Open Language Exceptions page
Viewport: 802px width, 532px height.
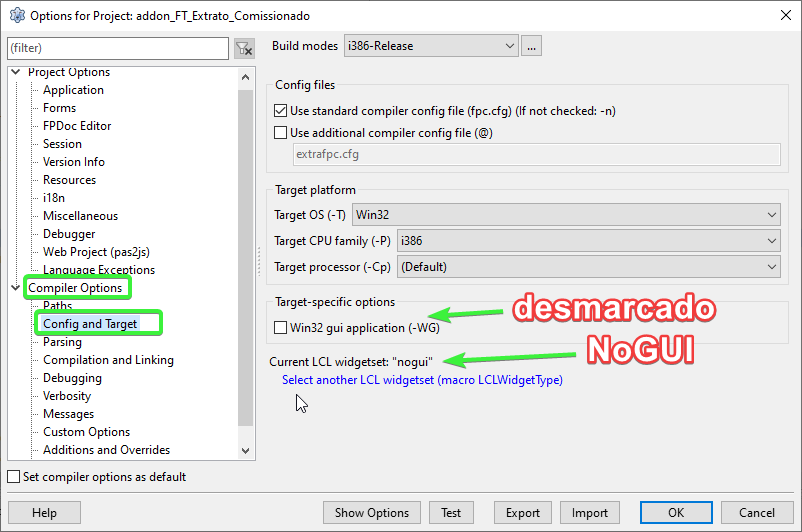(x=99, y=270)
